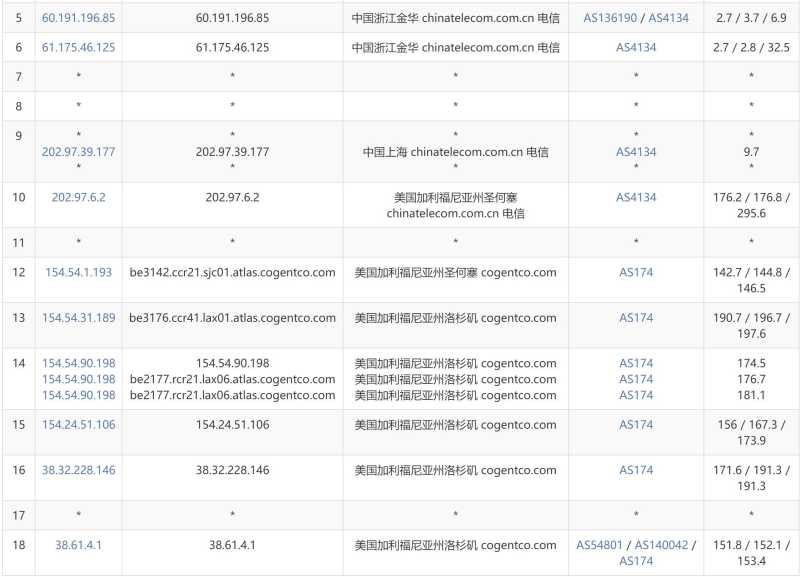
Task: Open the blue 38.61.4.1 IP link
Action: click(x=78, y=545)
